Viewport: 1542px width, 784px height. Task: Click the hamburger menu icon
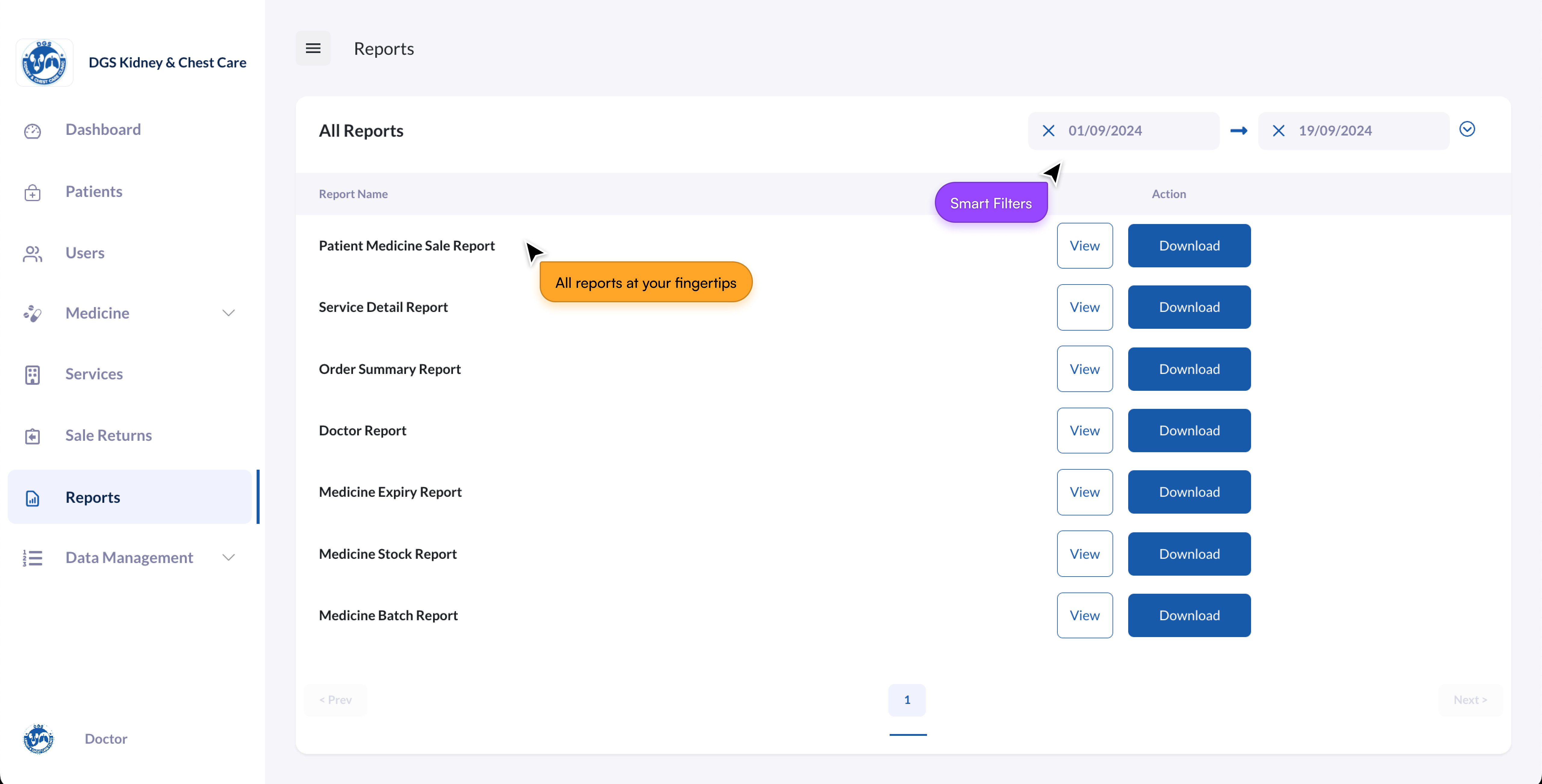click(313, 48)
